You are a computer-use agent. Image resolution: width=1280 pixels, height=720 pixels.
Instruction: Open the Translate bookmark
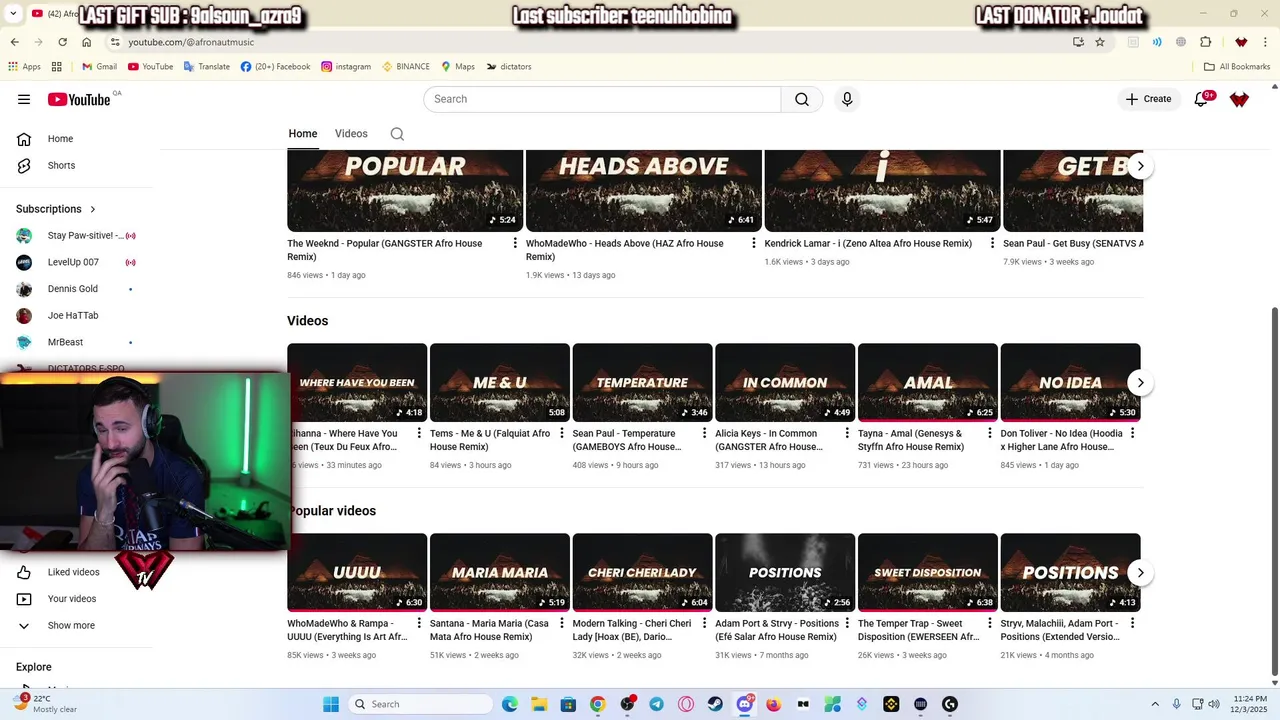coord(206,67)
